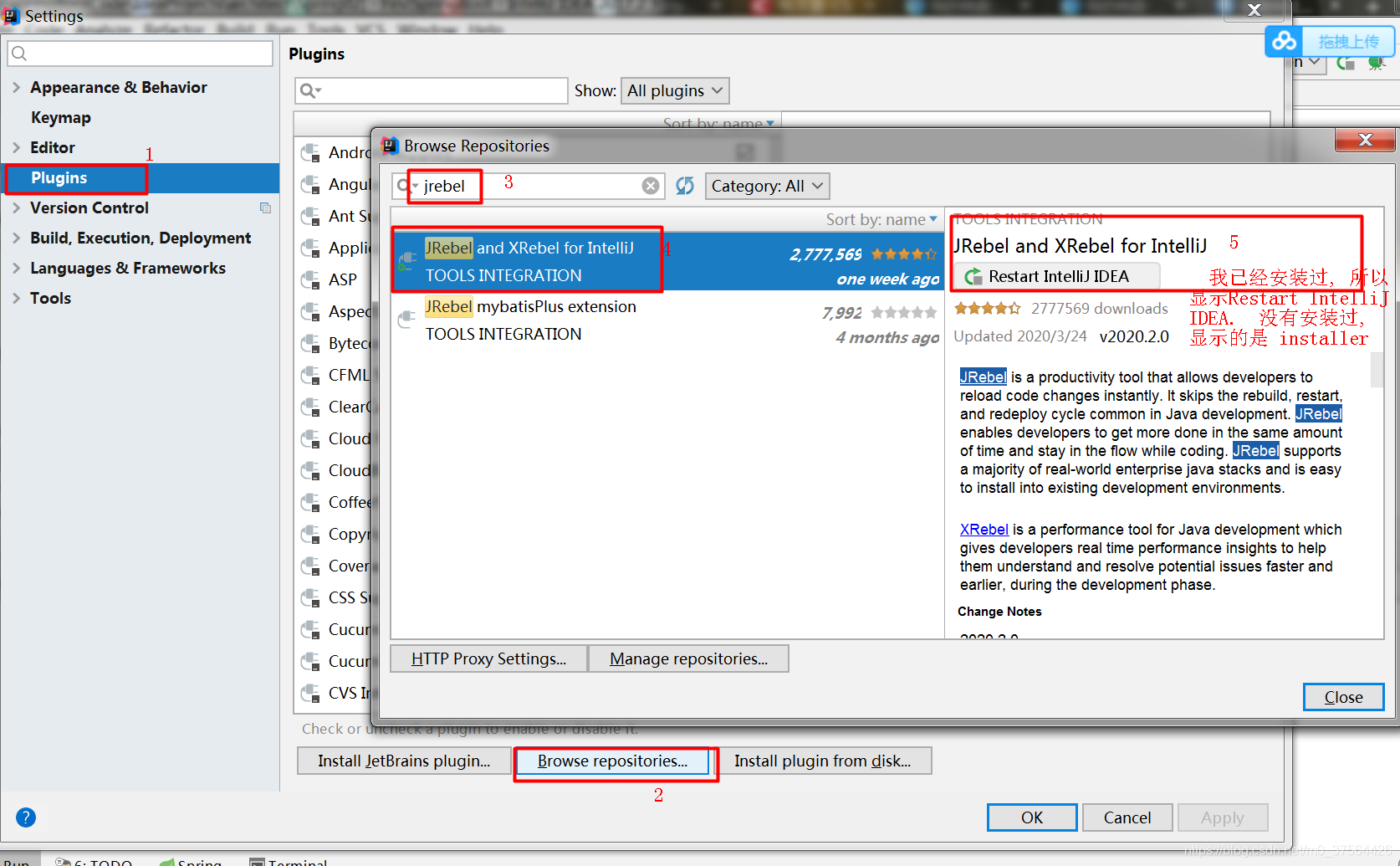Viewport: 1400px width, 866px height.
Task: Click the Plugins search magnifier icon
Action: pyautogui.click(x=309, y=90)
